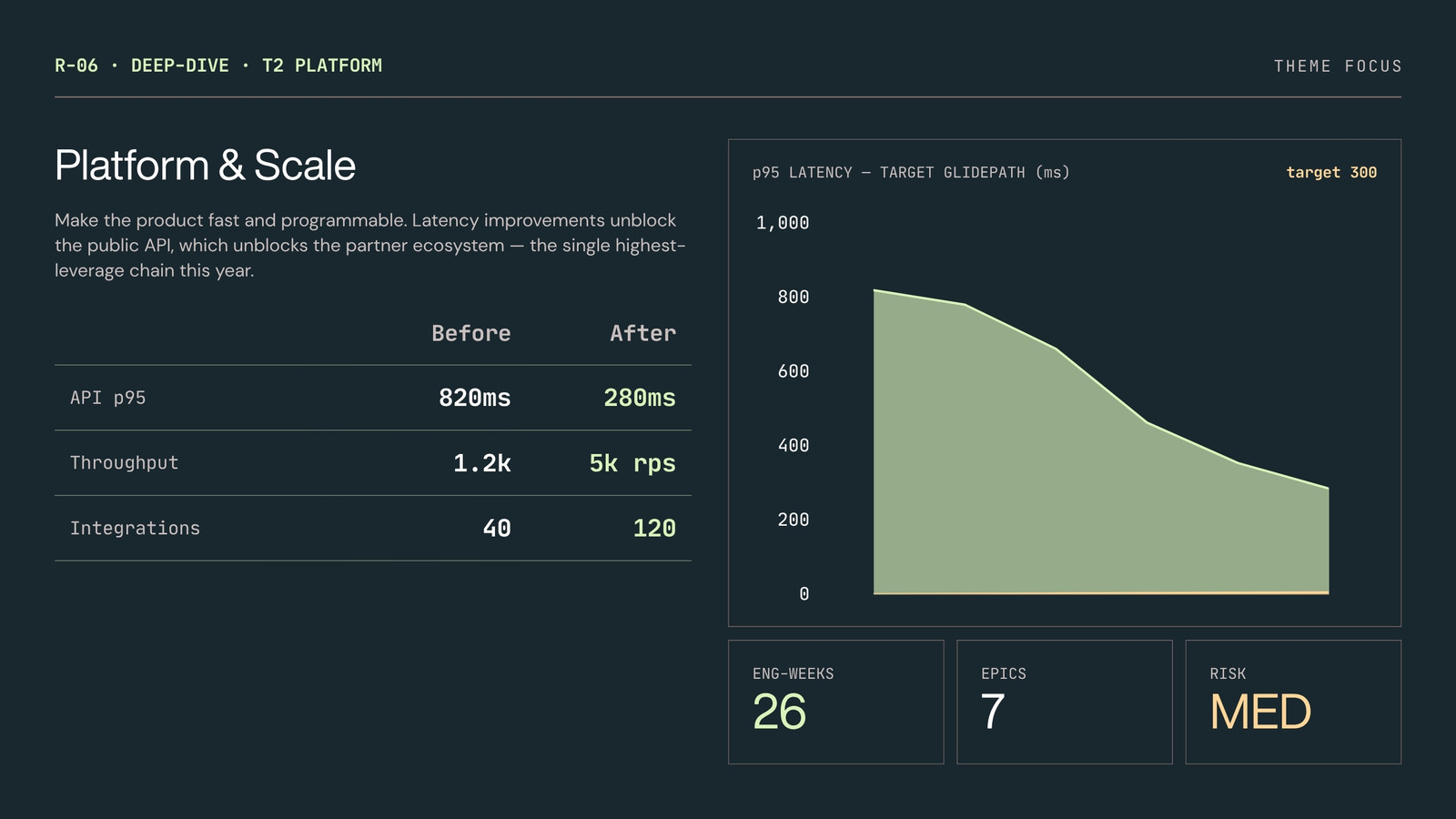Click the 'MED' risk value
This screenshot has width=1456, height=819.
[x=1260, y=712]
